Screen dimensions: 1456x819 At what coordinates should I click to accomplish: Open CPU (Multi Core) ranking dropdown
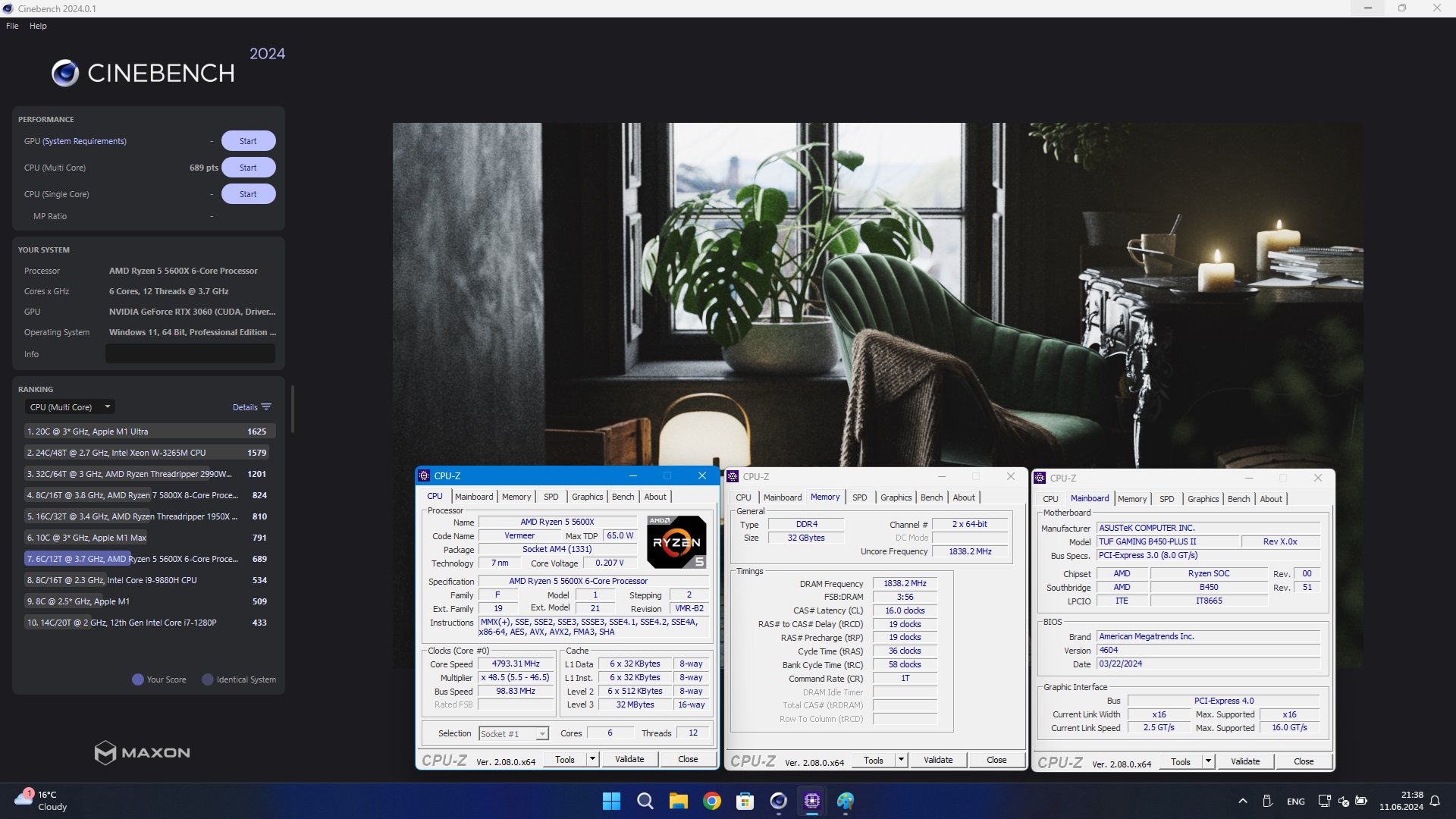coord(70,407)
